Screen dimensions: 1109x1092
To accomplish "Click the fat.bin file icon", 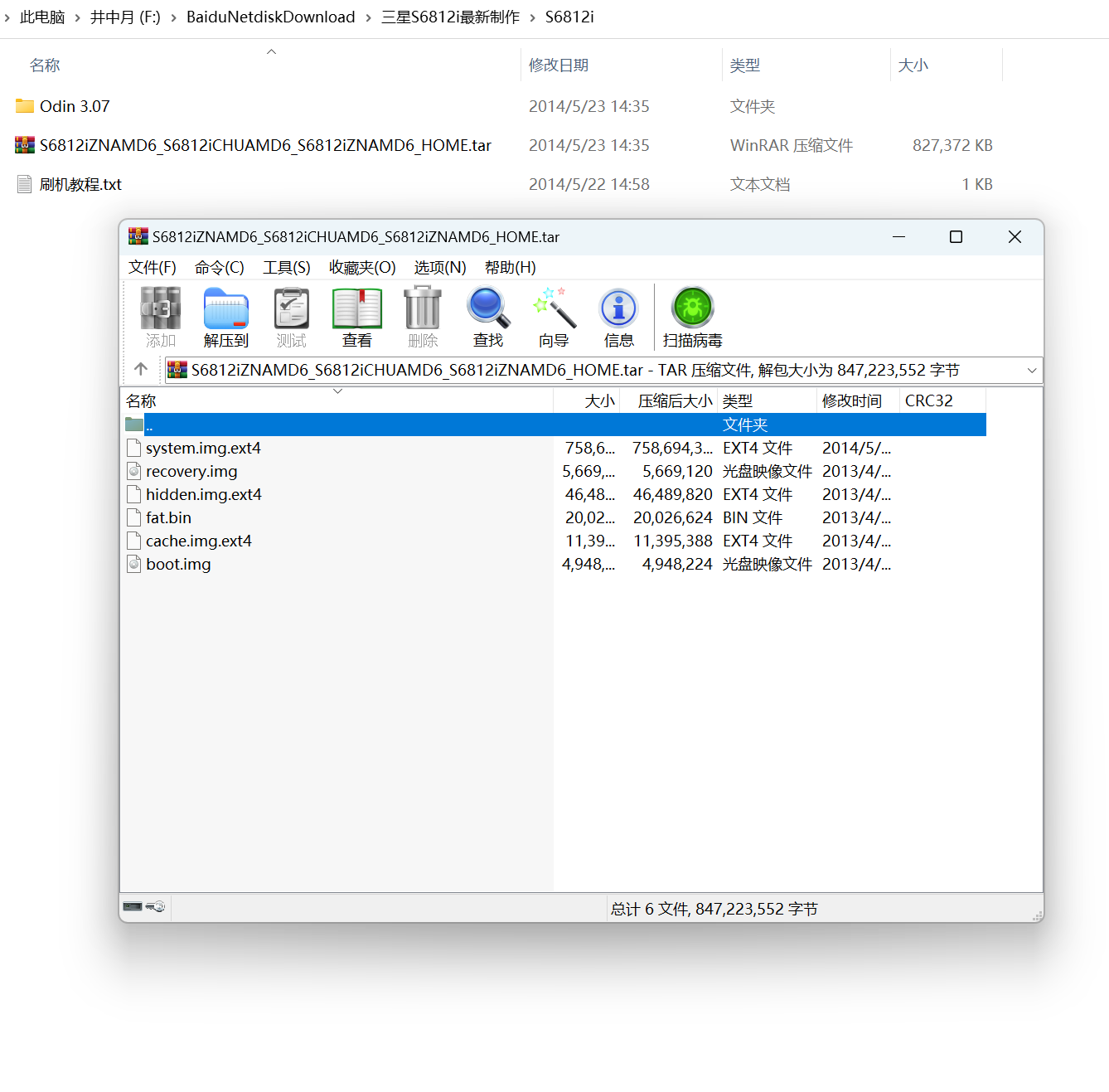I will [x=134, y=517].
